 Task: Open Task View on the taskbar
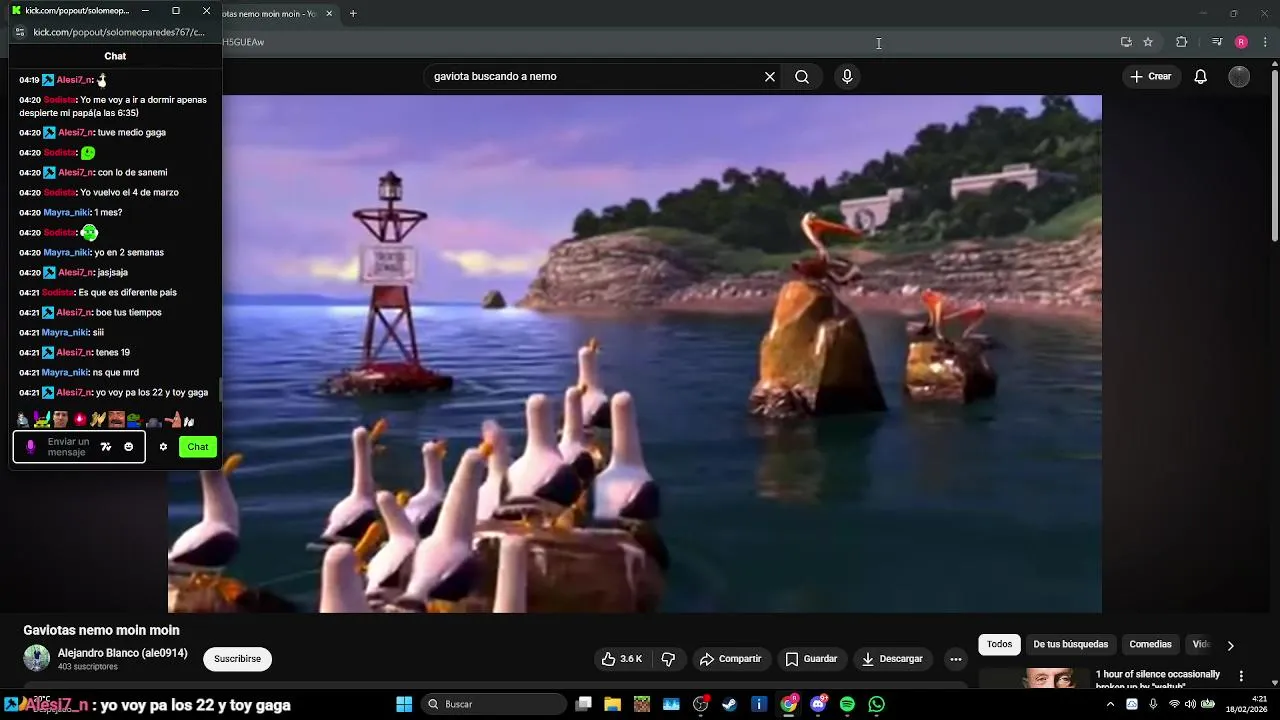coord(584,704)
